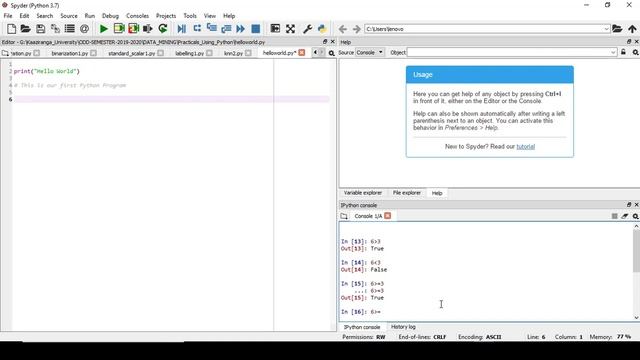
Task: Open the Source menu
Action: tap(69, 16)
